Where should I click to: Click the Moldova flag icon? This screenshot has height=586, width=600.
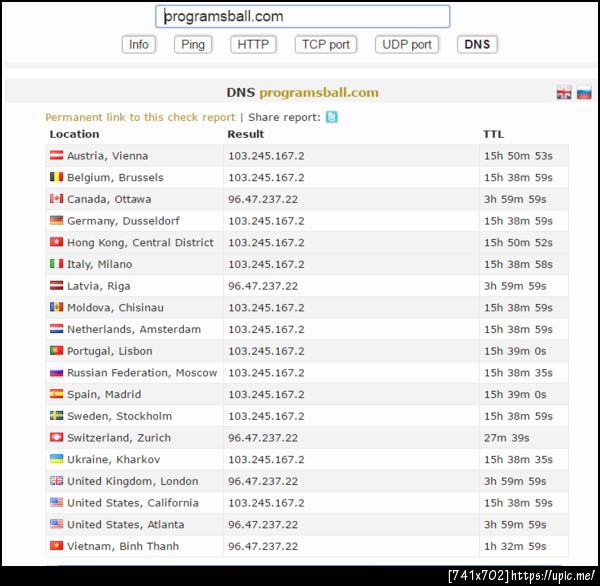click(x=57, y=307)
